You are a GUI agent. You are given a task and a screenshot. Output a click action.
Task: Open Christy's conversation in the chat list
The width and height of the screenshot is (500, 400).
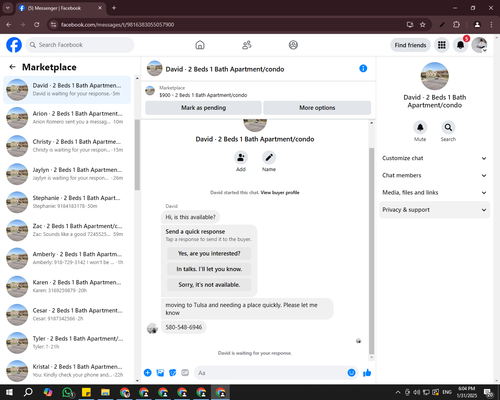coord(67,146)
